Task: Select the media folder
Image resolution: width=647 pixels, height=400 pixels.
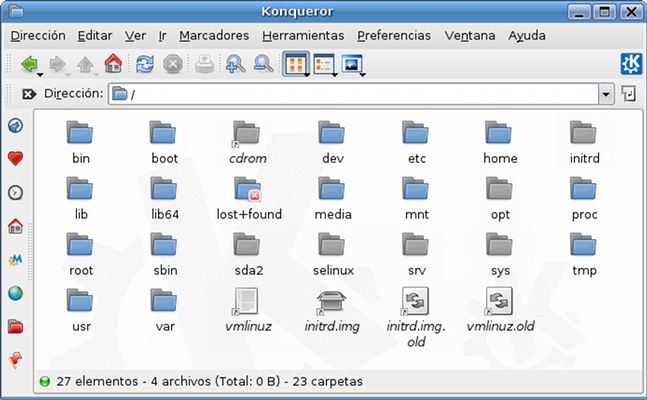Action: point(333,199)
